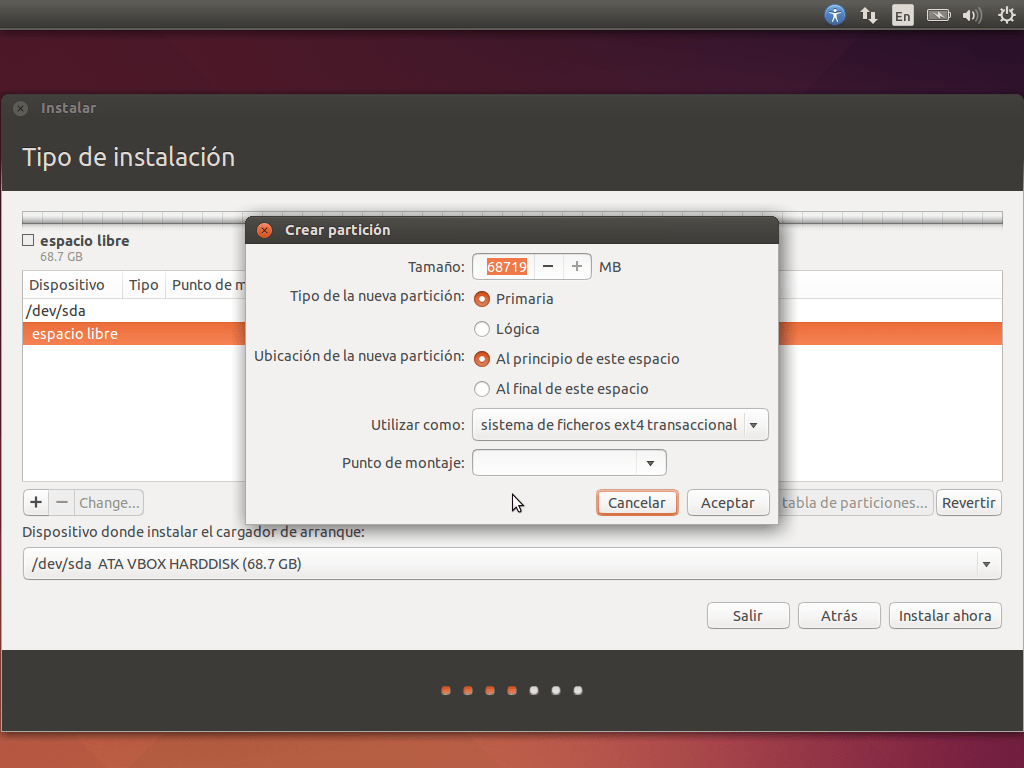
Task: Open the accessibility menu icon
Action: (x=835, y=15)
